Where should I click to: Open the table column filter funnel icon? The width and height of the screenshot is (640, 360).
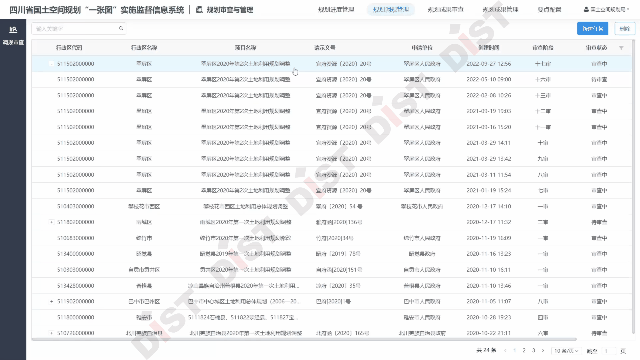coord(621,48)
